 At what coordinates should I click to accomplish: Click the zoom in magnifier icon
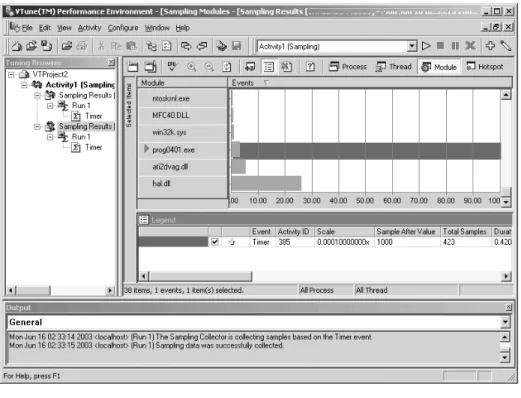click(192, 67)
